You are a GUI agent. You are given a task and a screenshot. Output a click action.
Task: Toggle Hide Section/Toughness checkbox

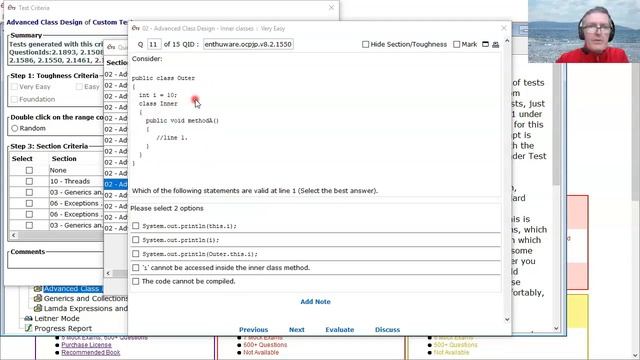pos(365,44)
